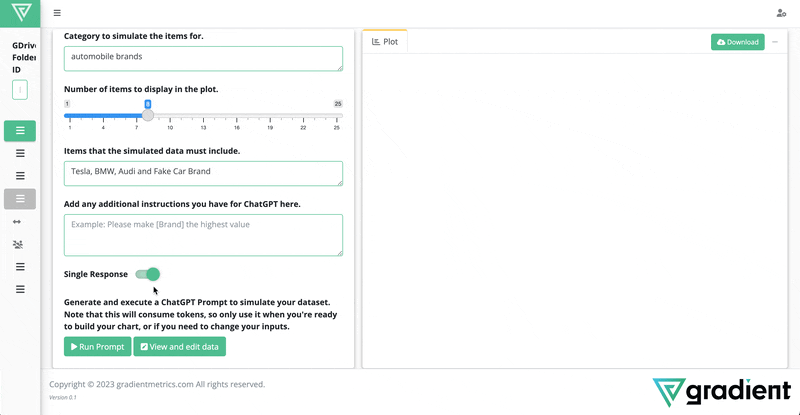Image resolution: width=800 pixels, height=415 pixels.
Task: Toggle the sidebar with the hamburger icon
Action: 57,13
